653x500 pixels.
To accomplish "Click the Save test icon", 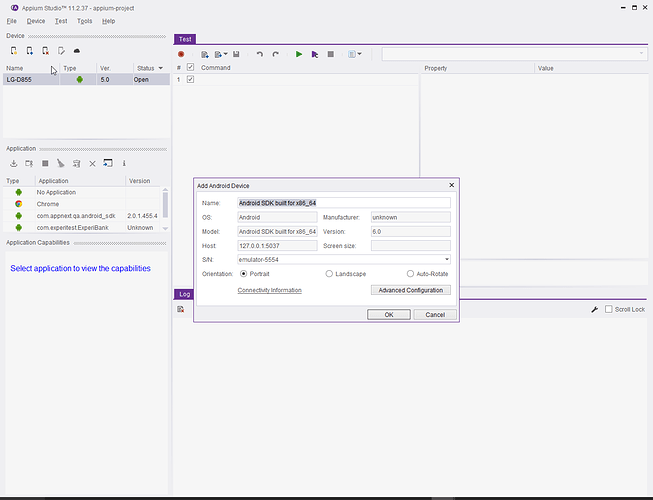I will click(x=236, y=54).
